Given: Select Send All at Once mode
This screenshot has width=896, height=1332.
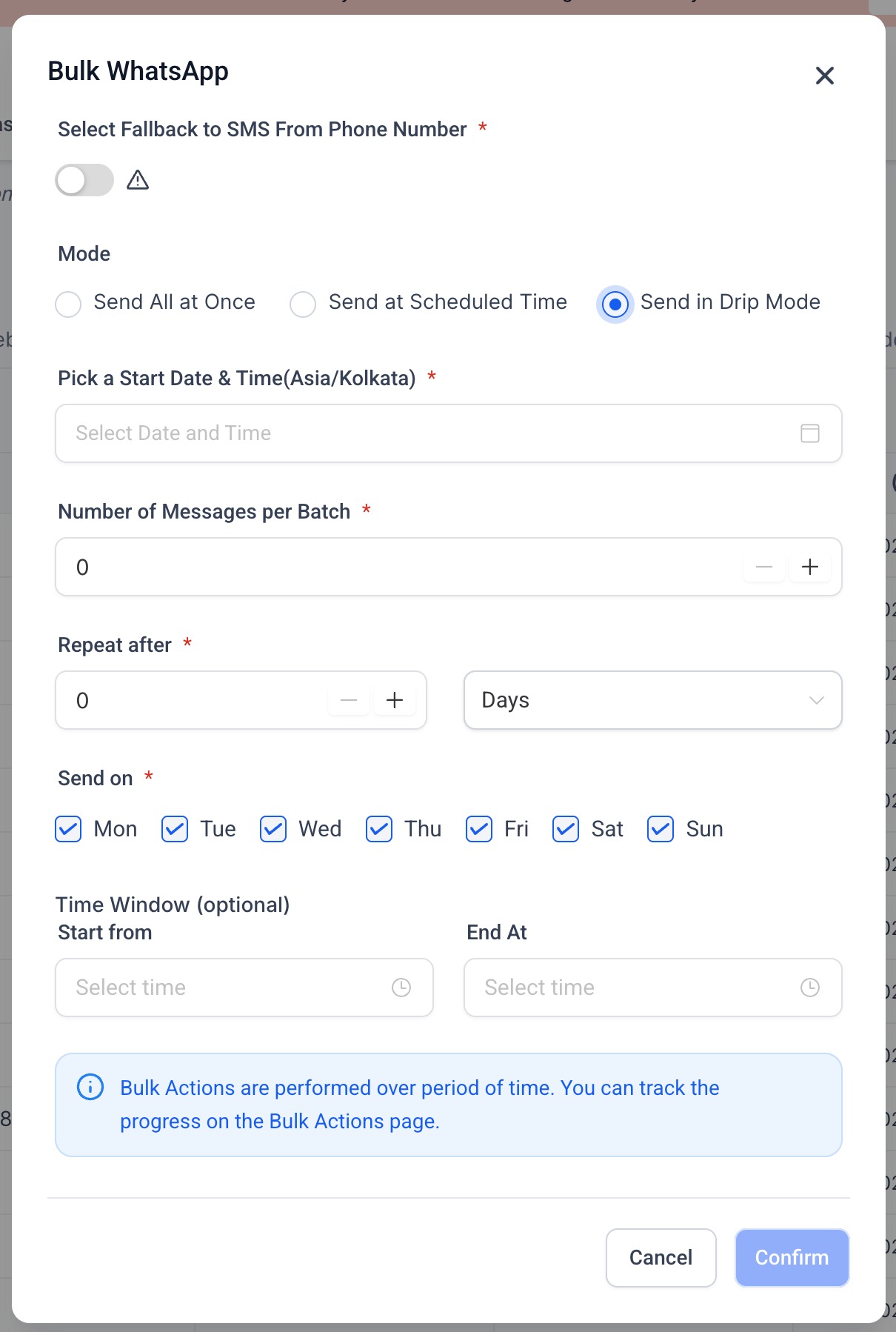Looking at the screenshot, I should 68,304.
